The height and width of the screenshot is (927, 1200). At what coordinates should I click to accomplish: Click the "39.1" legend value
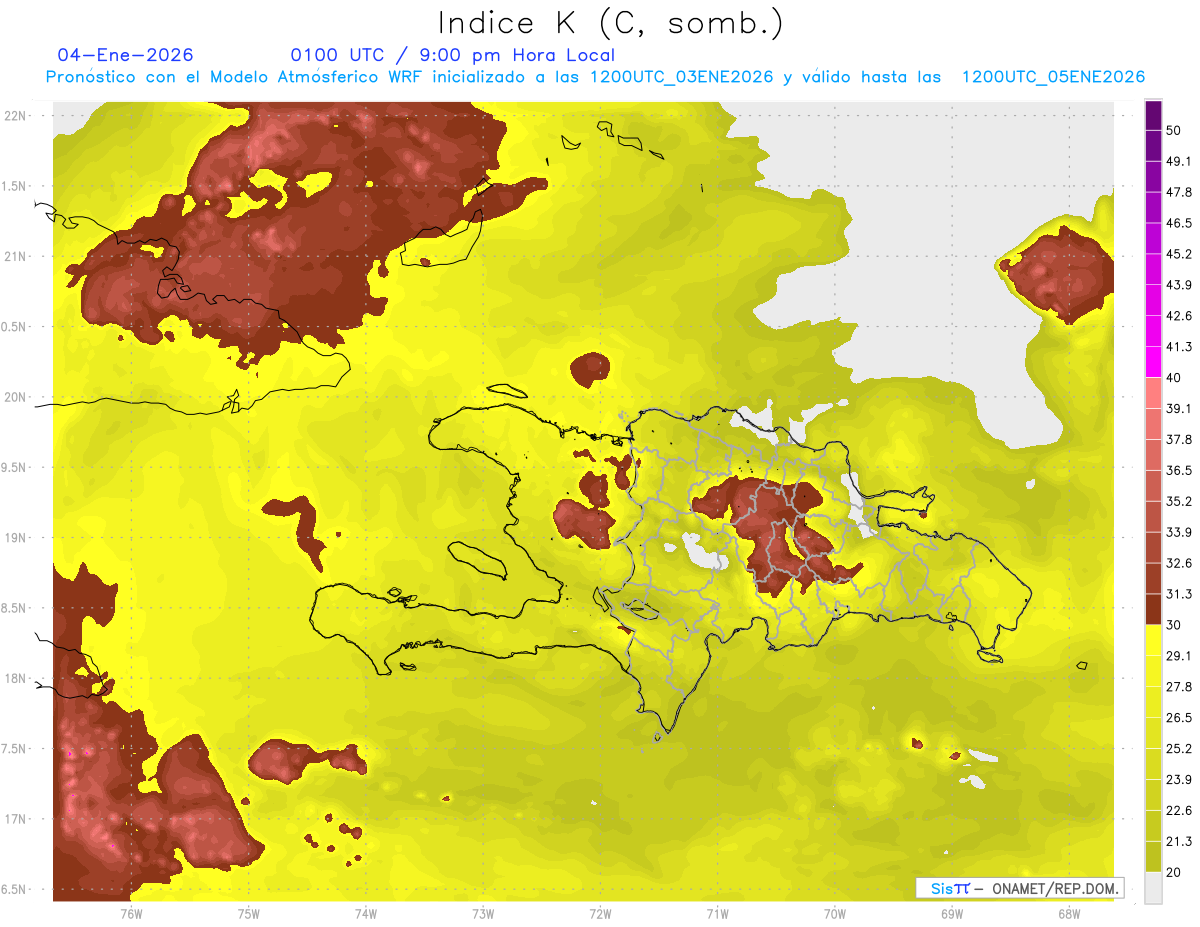(x=1180, y=408)
